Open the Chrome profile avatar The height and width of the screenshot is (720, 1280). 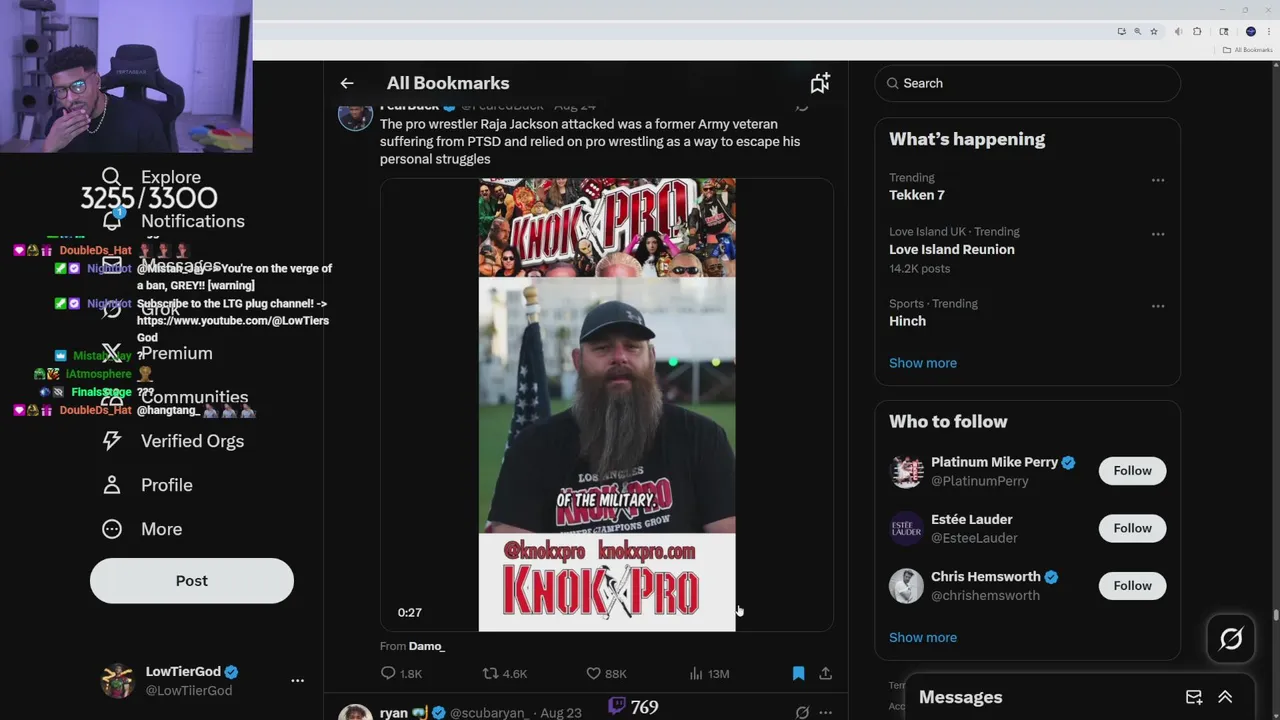(1250, 32)
